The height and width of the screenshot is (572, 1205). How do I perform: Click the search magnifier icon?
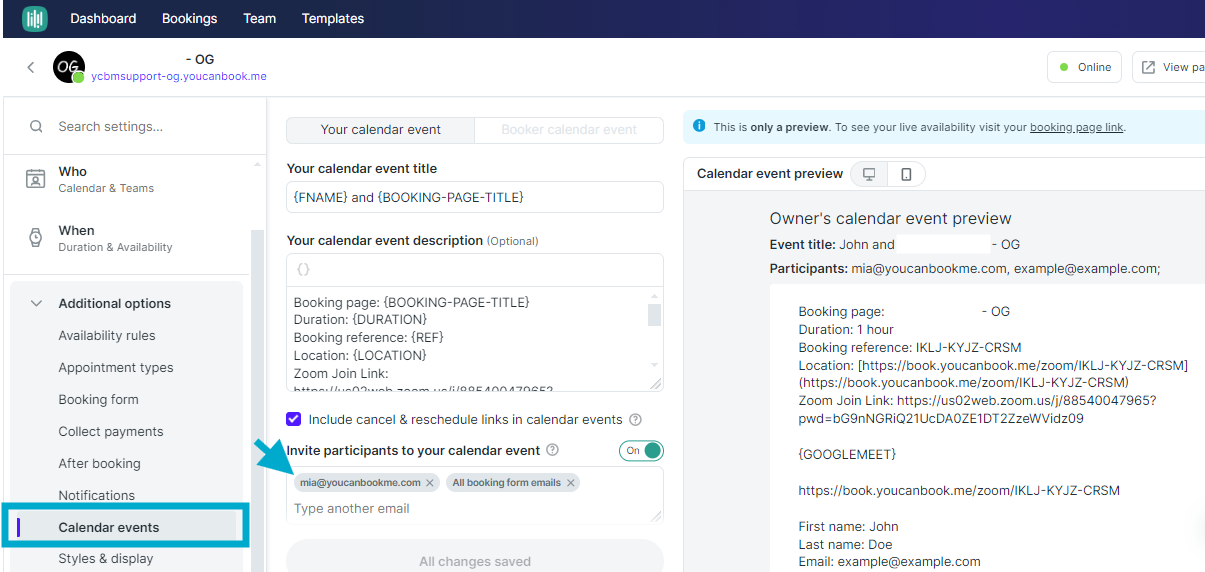(36, 127)
